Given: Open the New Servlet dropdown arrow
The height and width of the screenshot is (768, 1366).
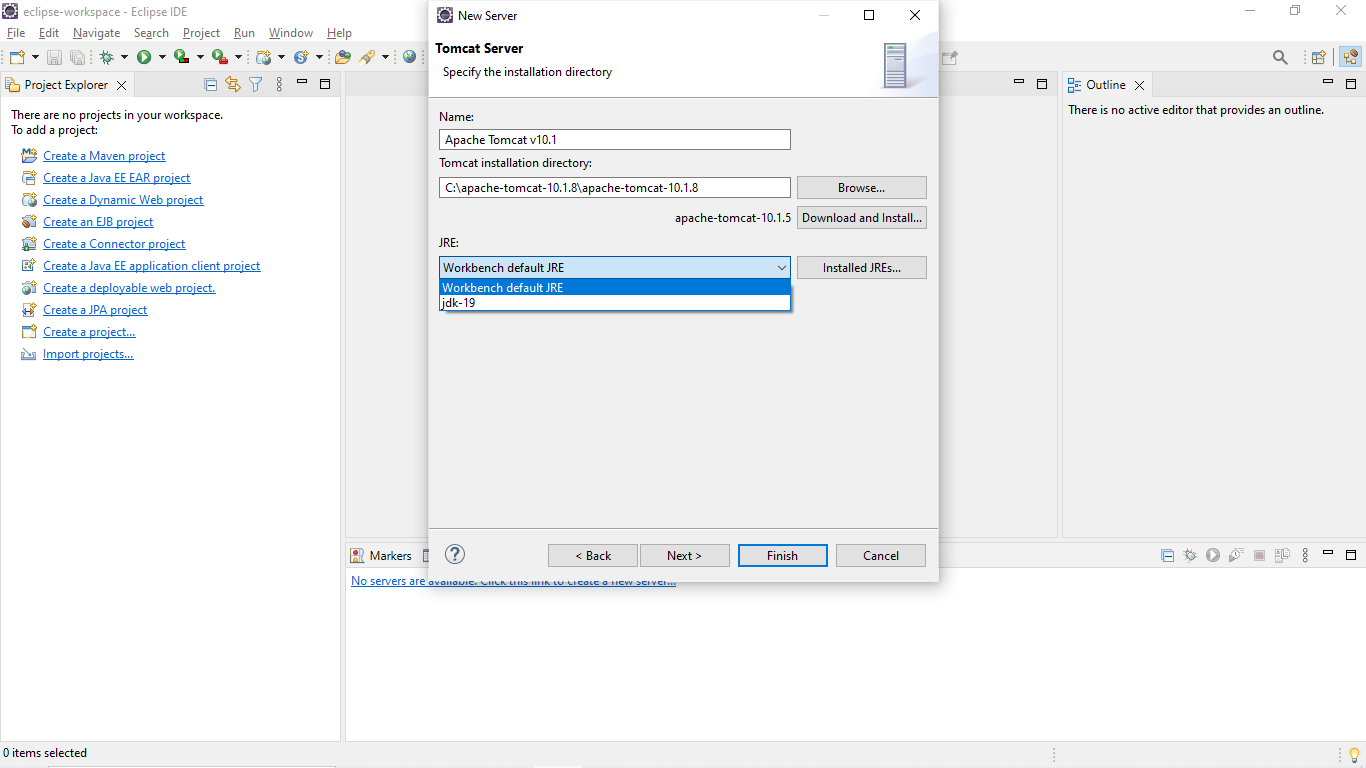Looking at the screenshot, I should [x=319, y=57].
